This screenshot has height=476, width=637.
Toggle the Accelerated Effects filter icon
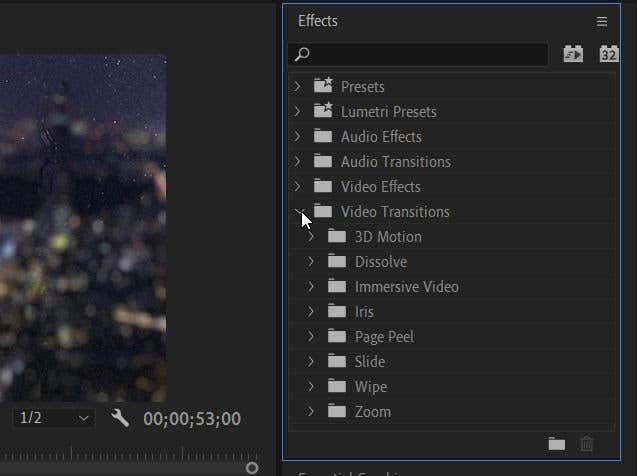point(573,54)
